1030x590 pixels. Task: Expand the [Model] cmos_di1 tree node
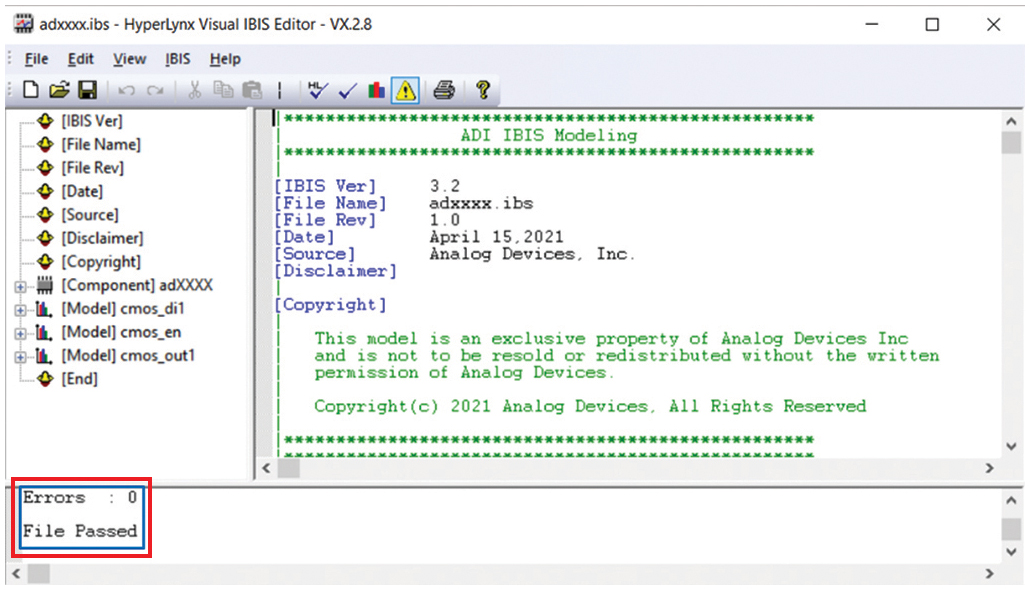[20, 309]
